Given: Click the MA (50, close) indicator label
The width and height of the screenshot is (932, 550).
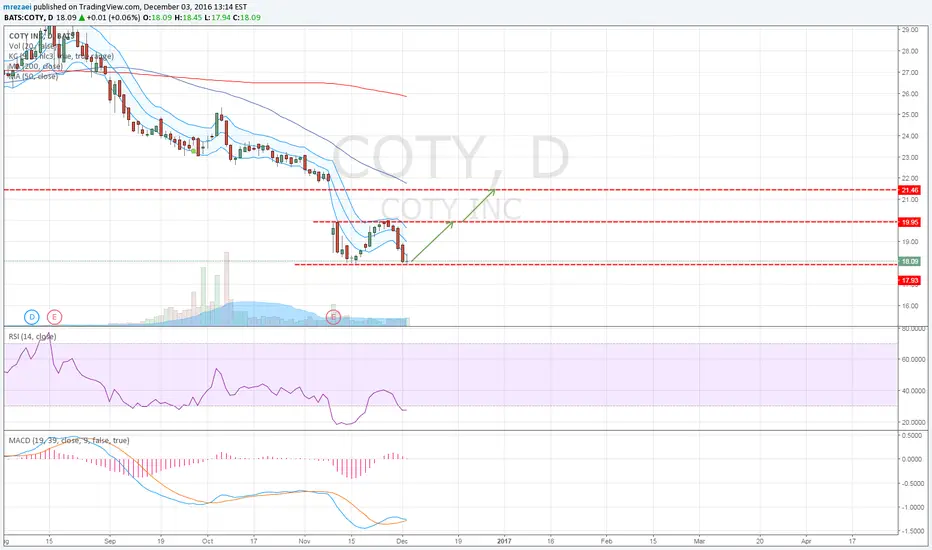Looking at the screenshot, I should [33, 76].
